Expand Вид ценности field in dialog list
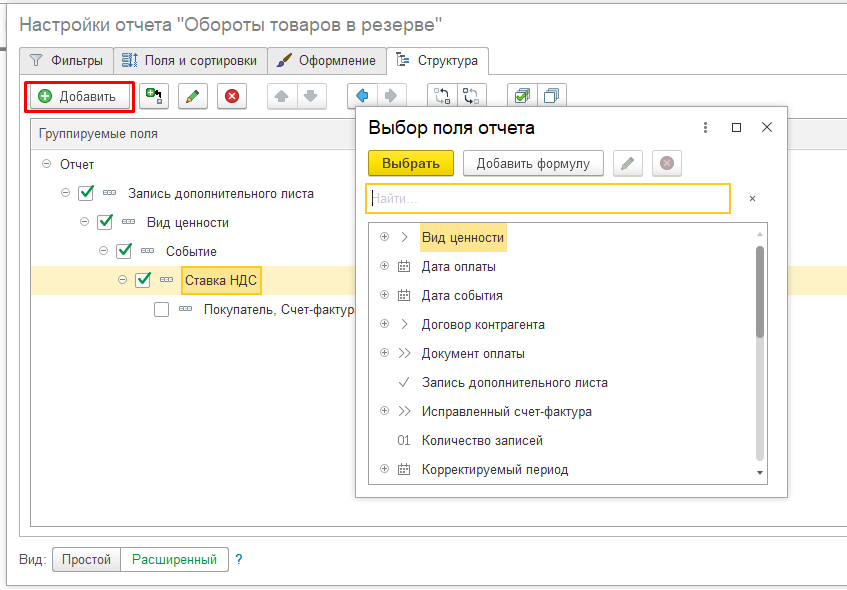Image resolution: width=847 pixels, height=590 pixels. (x=384, y=237)
